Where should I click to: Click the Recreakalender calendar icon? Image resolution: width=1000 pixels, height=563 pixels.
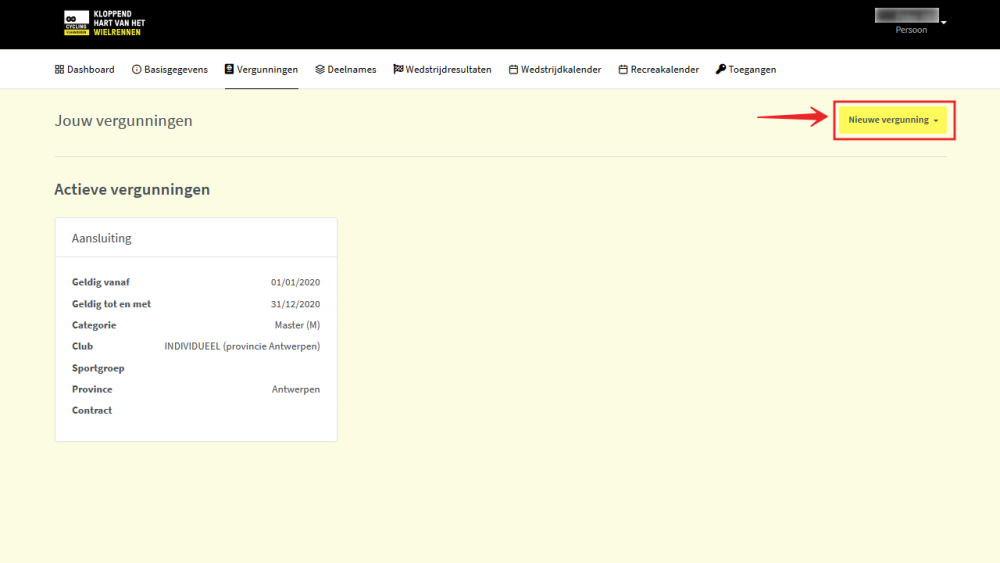623,69
